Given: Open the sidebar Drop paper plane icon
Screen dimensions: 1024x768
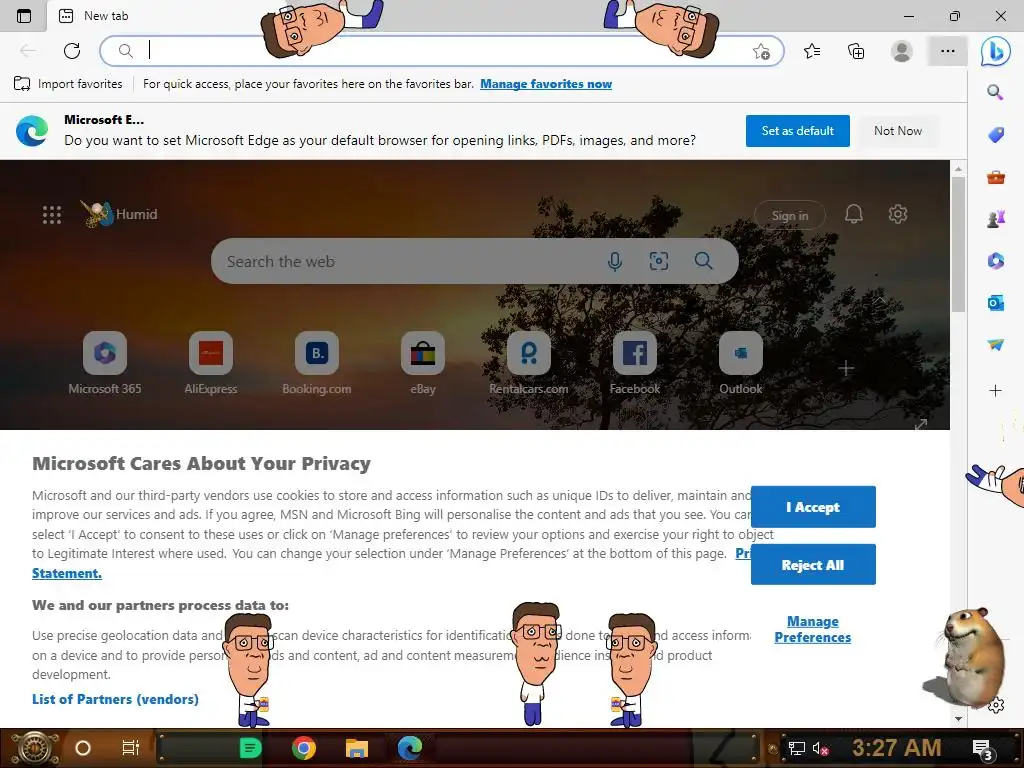Looking at the screenshot, I should click(995, 344).
